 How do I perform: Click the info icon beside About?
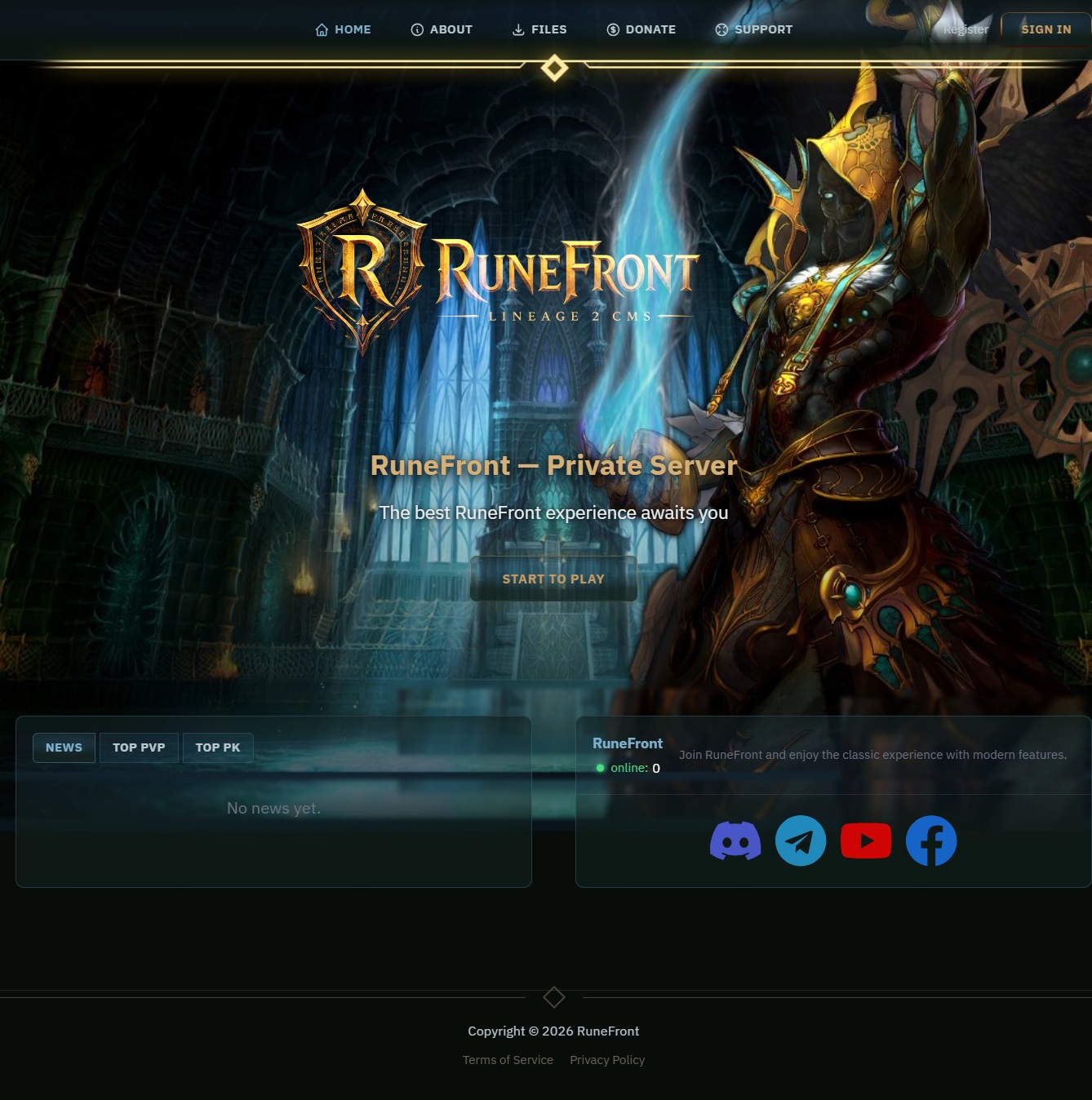coord(417,29)
